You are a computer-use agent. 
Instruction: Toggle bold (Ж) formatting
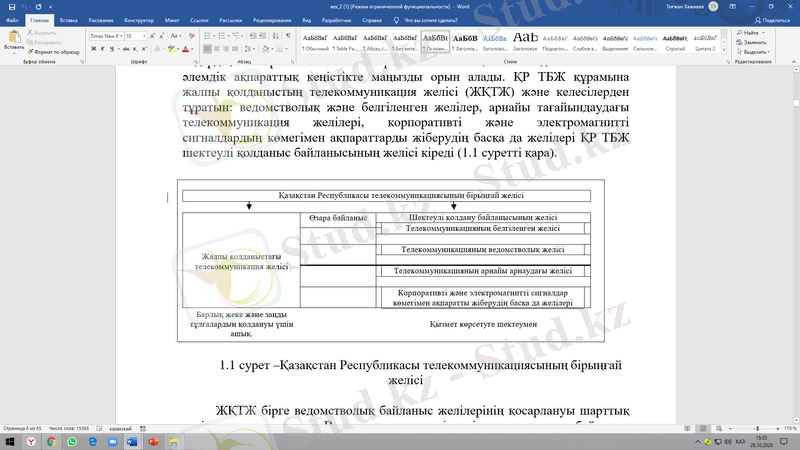point(93,48)
